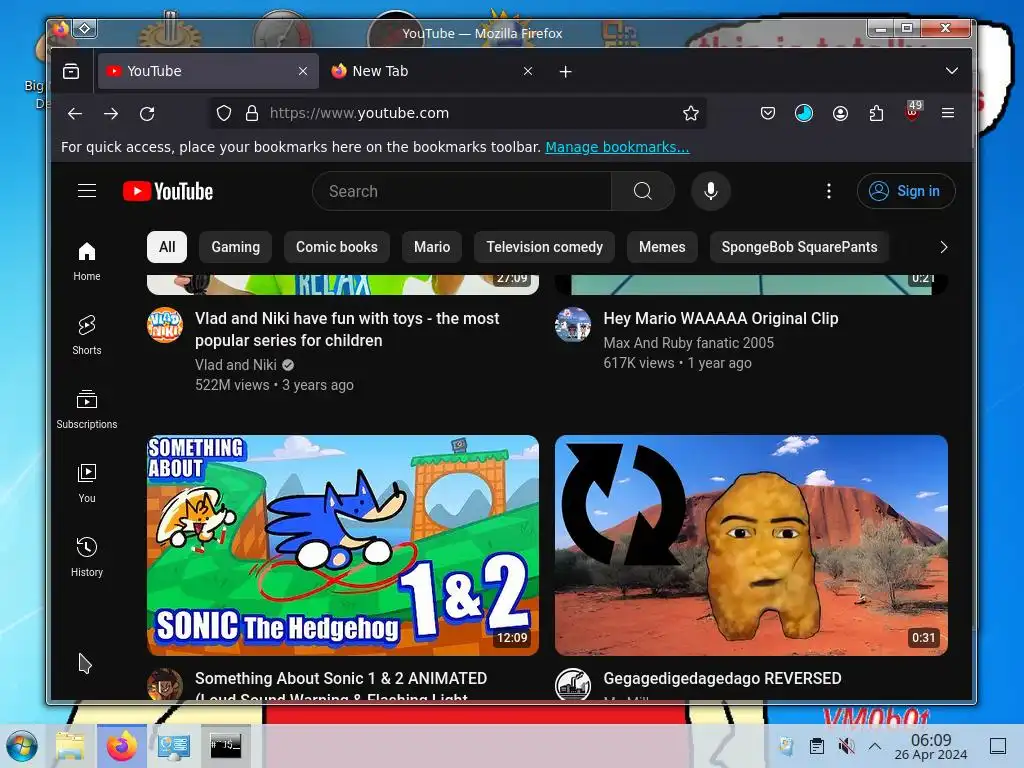Reload the current page
This screenshot has height=768, width=1024.
(147, 114)
